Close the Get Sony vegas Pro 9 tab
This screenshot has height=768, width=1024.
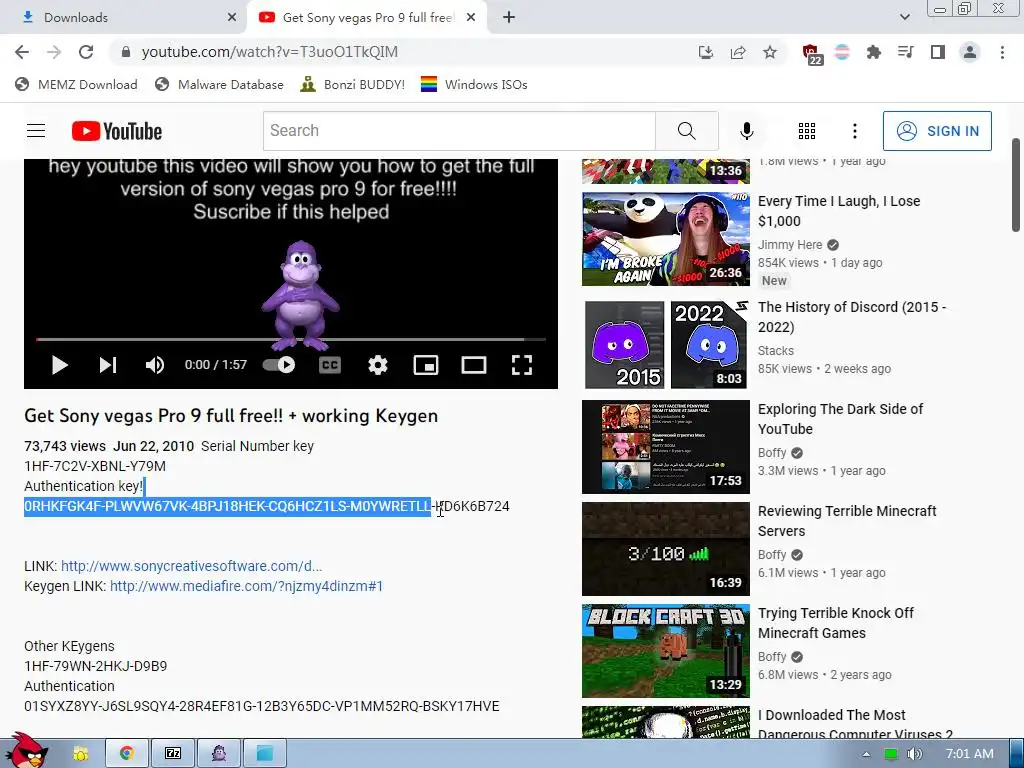[471, 18]
